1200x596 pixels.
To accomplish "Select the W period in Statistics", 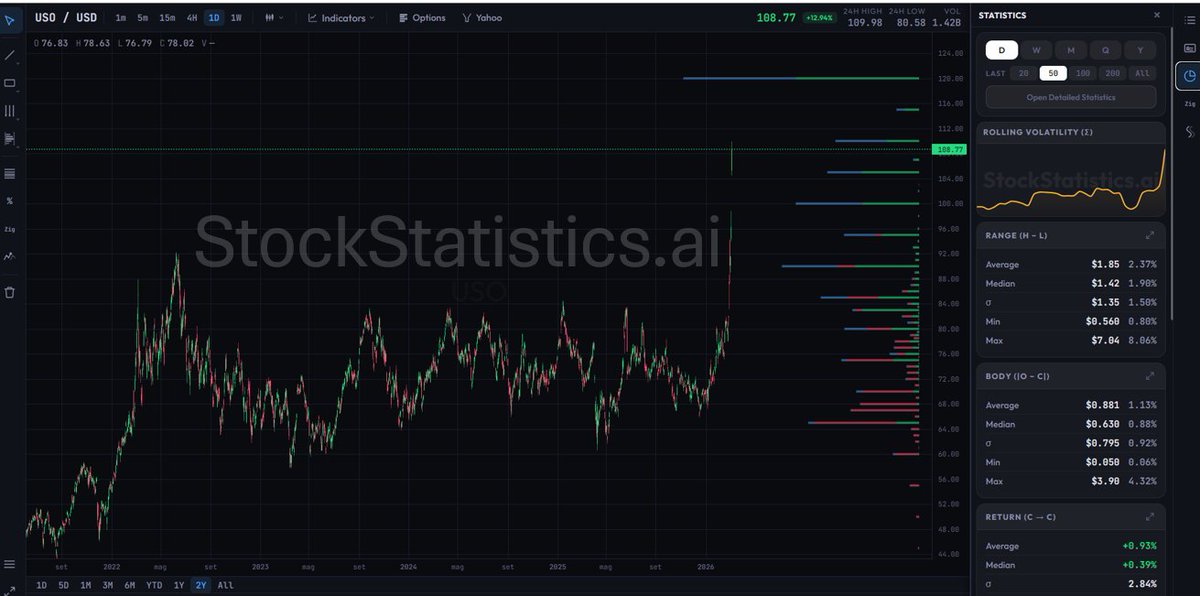I will click(x=1036, y=50).
